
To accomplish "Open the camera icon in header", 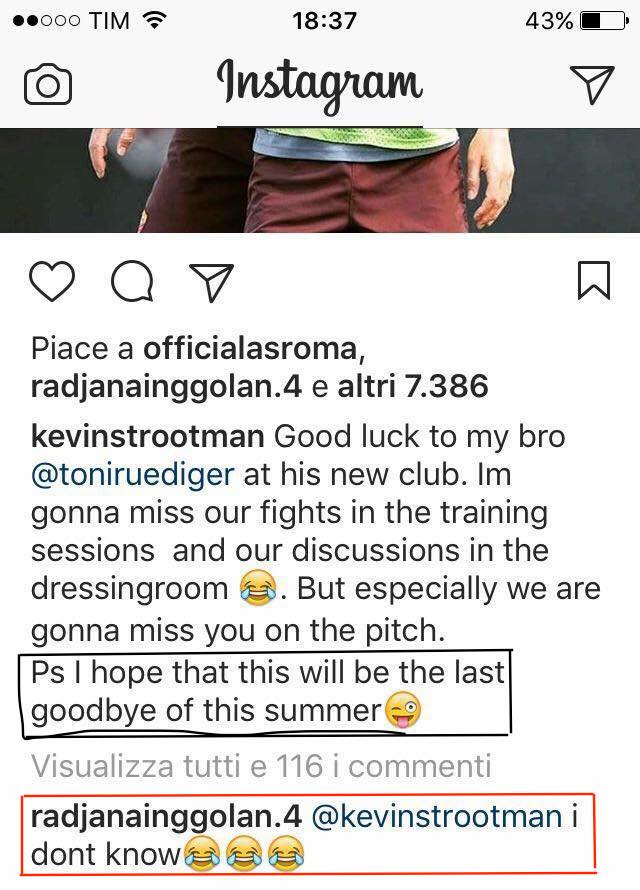I will 48,85.
